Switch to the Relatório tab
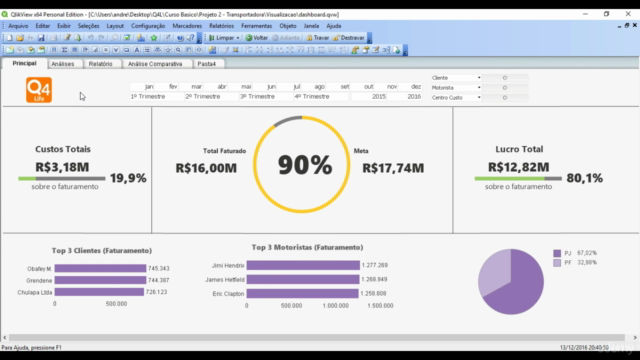Image resolution: width=640 pixels, height=360 pixels. [100, 64]
